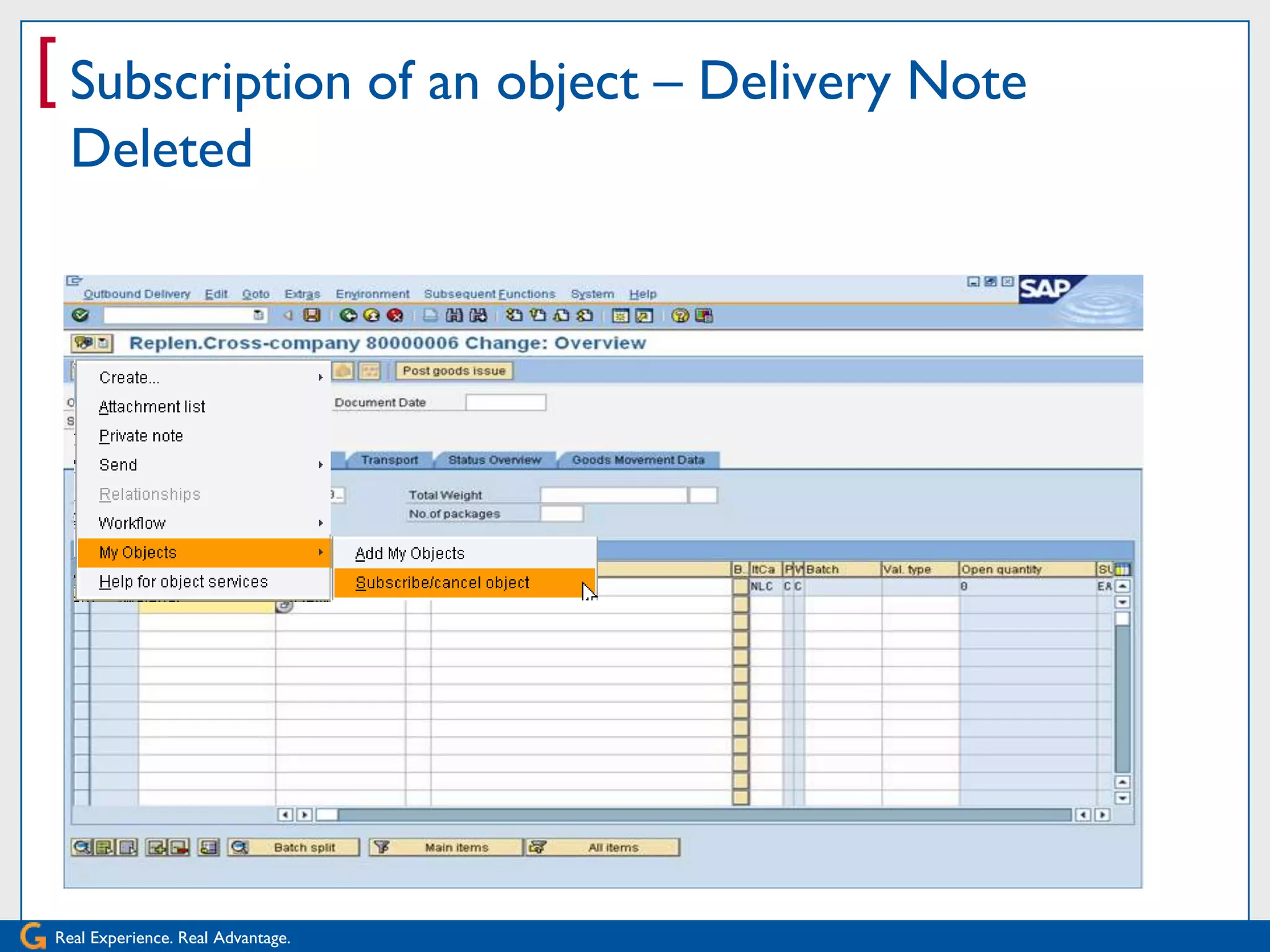Screen dimensions: 1270x952
Task: Click the yellow Exit icon
Action: pos(371,315)
